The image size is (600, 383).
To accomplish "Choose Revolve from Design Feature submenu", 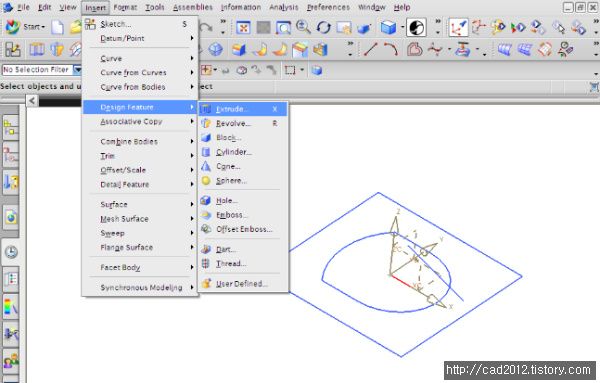I will (243, 123).
